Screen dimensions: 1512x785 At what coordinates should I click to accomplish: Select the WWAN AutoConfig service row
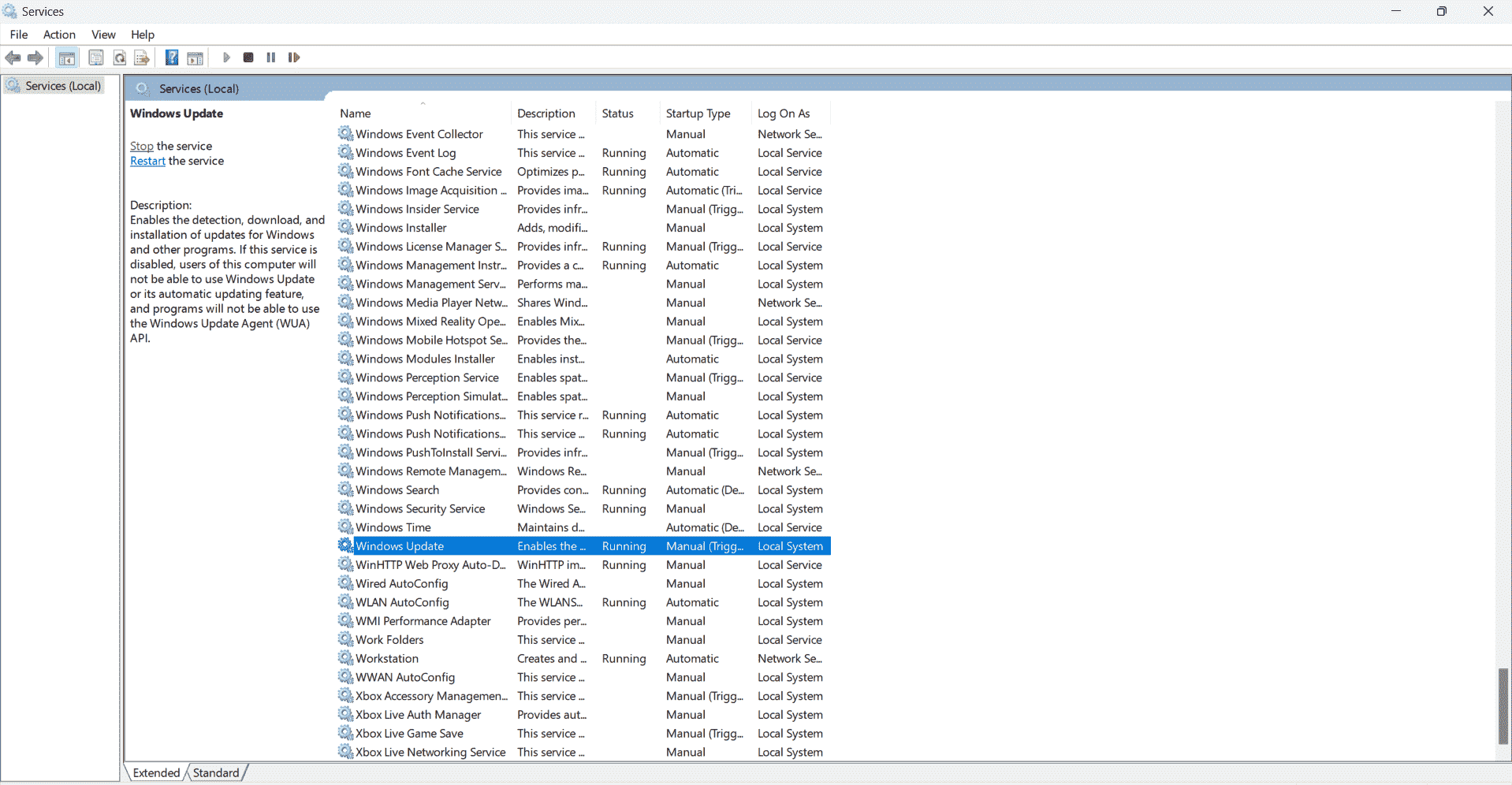tap(583, 677)
